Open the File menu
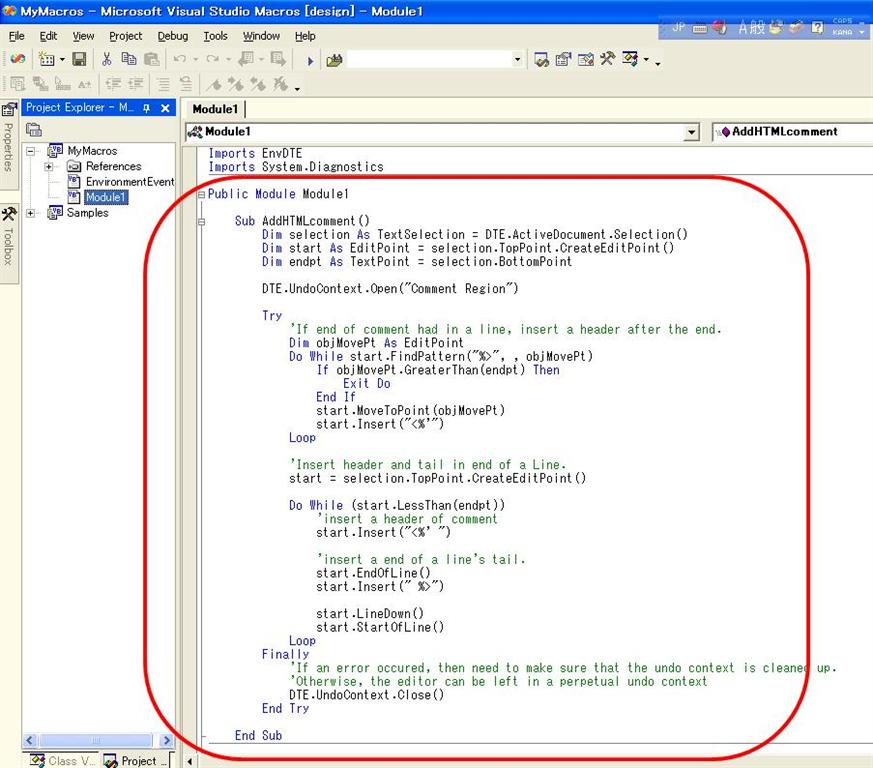Viewport: 873px width, 768px height. click(16, 36)
